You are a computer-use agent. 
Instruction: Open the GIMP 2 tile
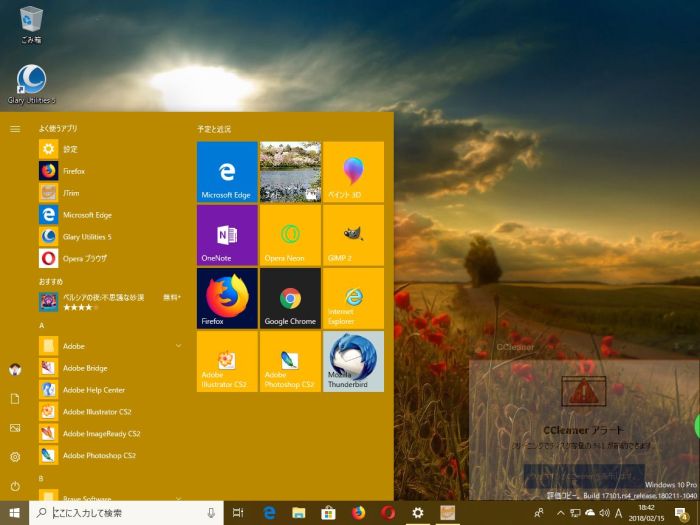[353, 234]
